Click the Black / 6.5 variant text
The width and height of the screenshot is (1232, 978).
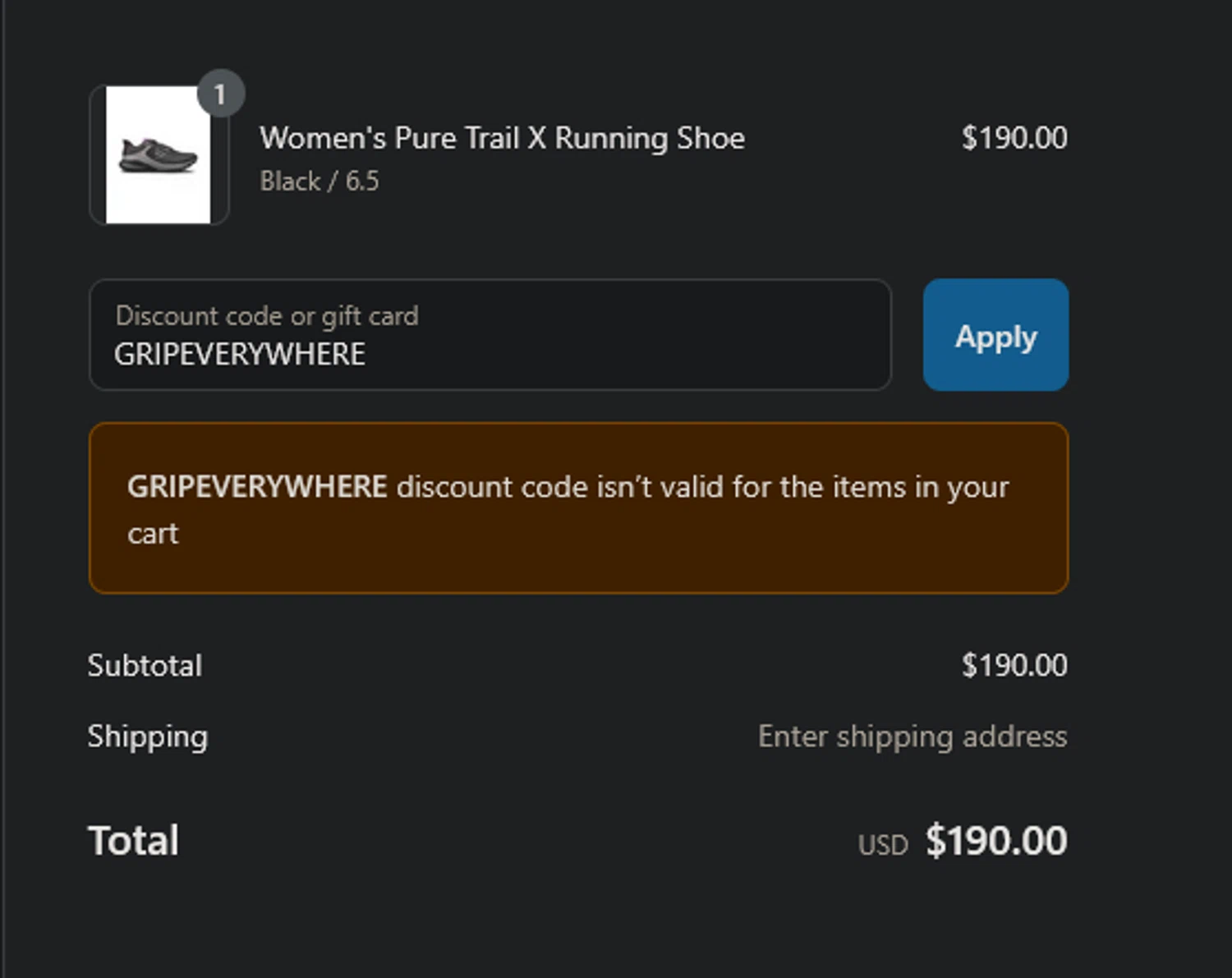coord(319,181)
